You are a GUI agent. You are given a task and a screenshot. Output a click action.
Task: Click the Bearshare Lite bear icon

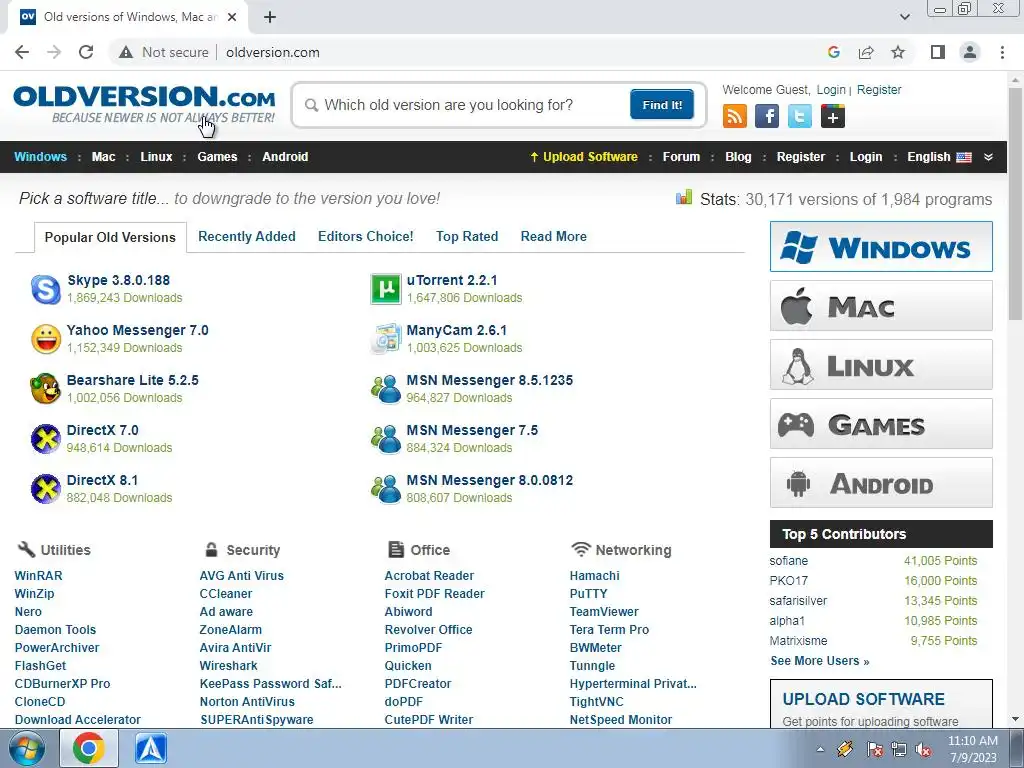(46, 389)
